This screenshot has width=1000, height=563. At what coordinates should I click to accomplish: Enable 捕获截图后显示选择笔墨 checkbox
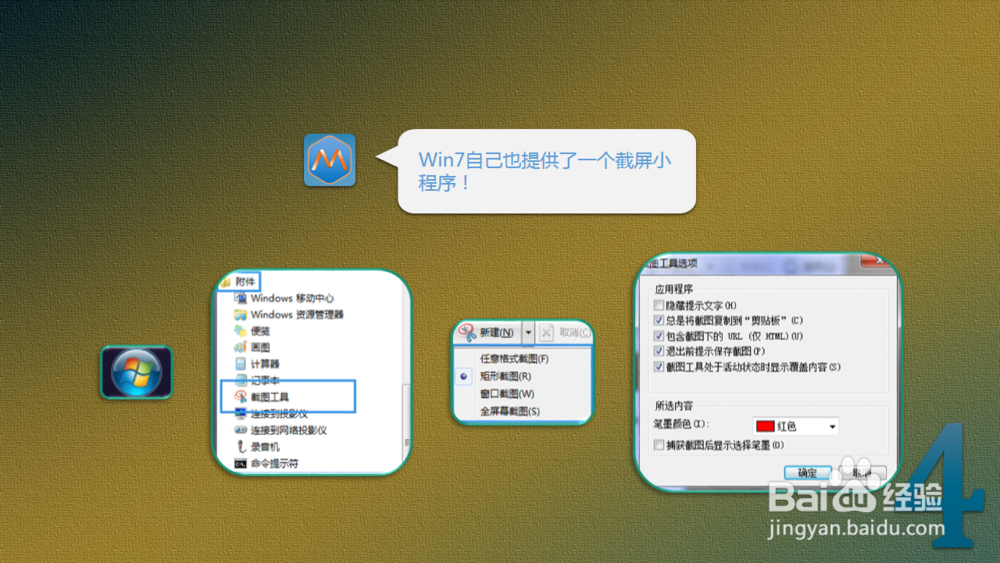pyautogui.click(x=659, y=445)
